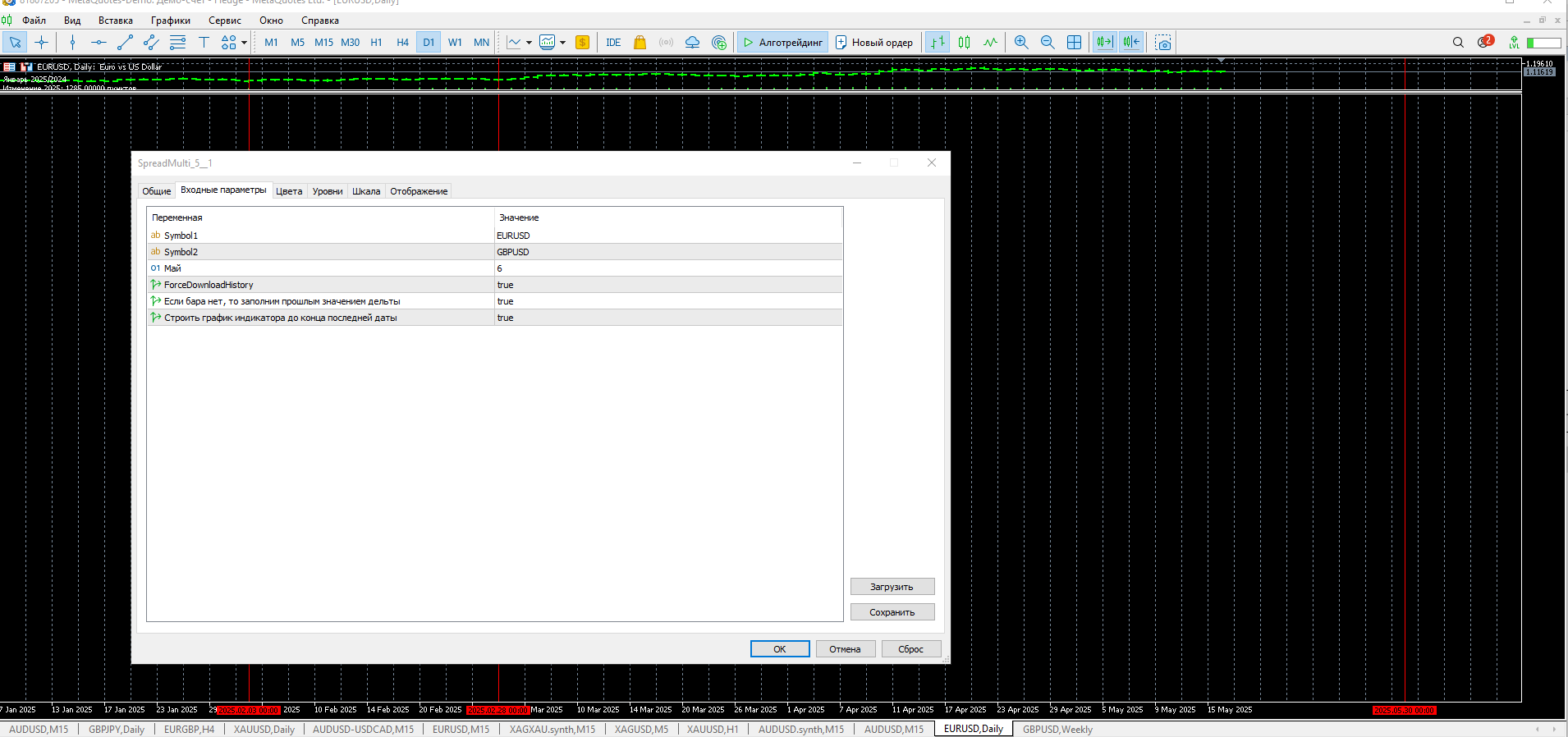Screen dimensions: 1568x737
Task: Toggle bar chart display mode
Action: coord(938,43)
